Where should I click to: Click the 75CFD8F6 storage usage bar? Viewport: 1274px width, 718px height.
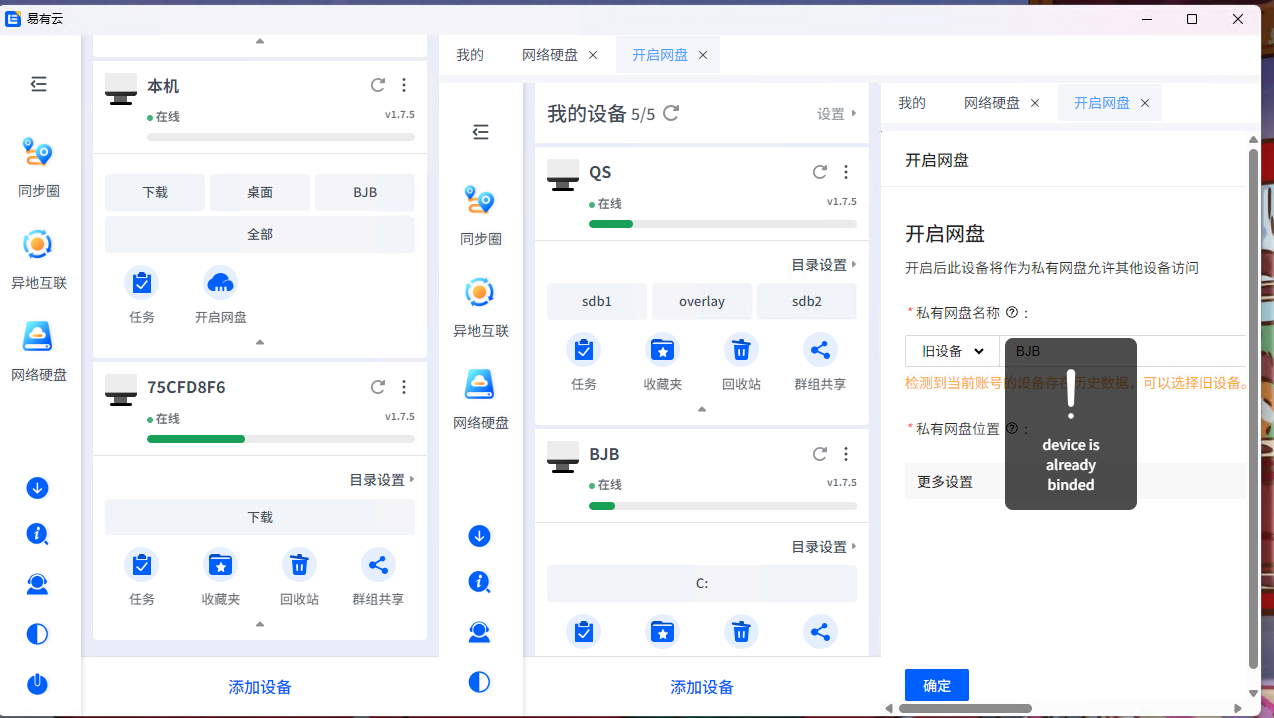coord(280,439)
